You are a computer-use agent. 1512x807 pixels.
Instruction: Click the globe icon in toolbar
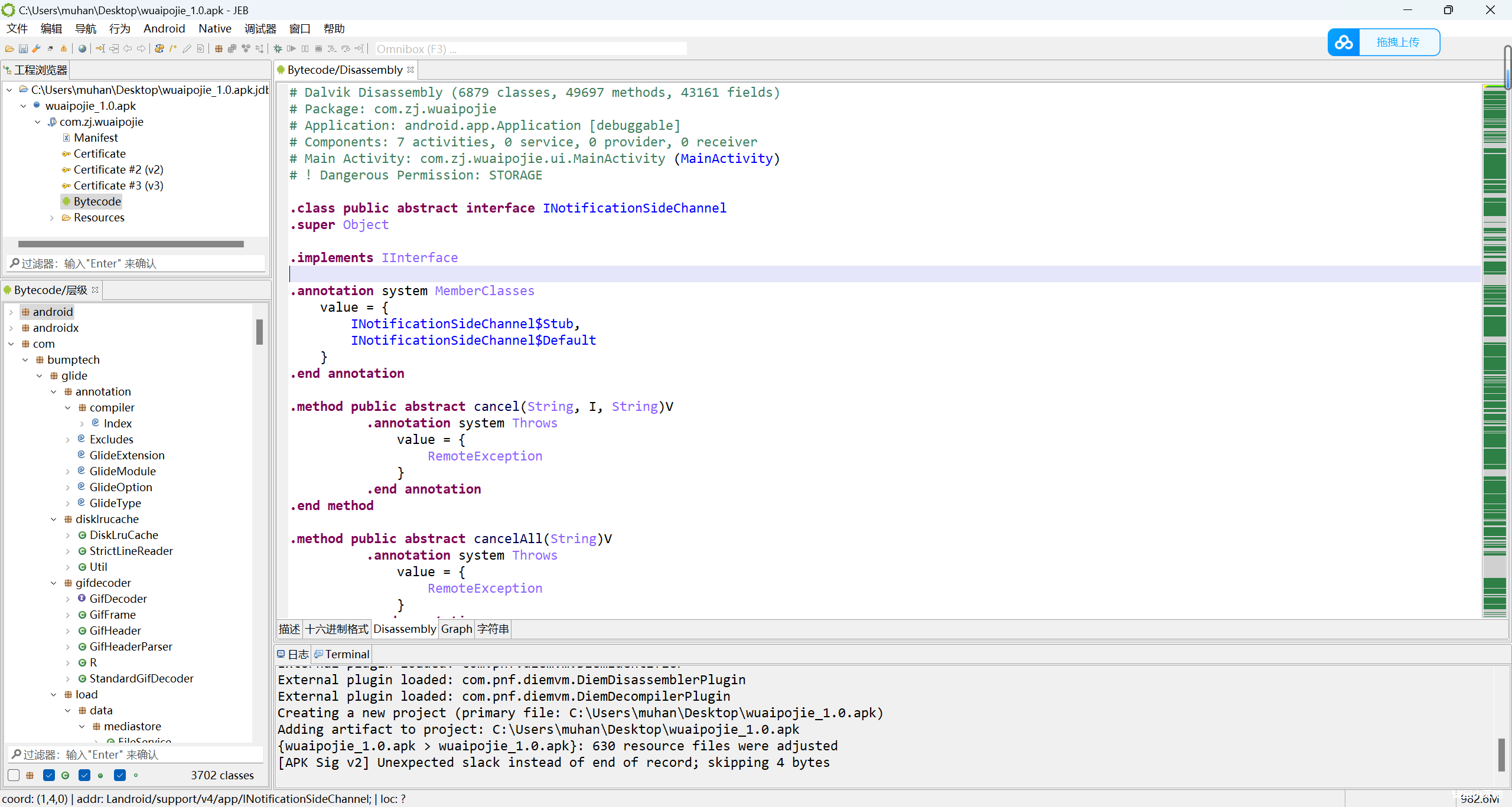82,49
